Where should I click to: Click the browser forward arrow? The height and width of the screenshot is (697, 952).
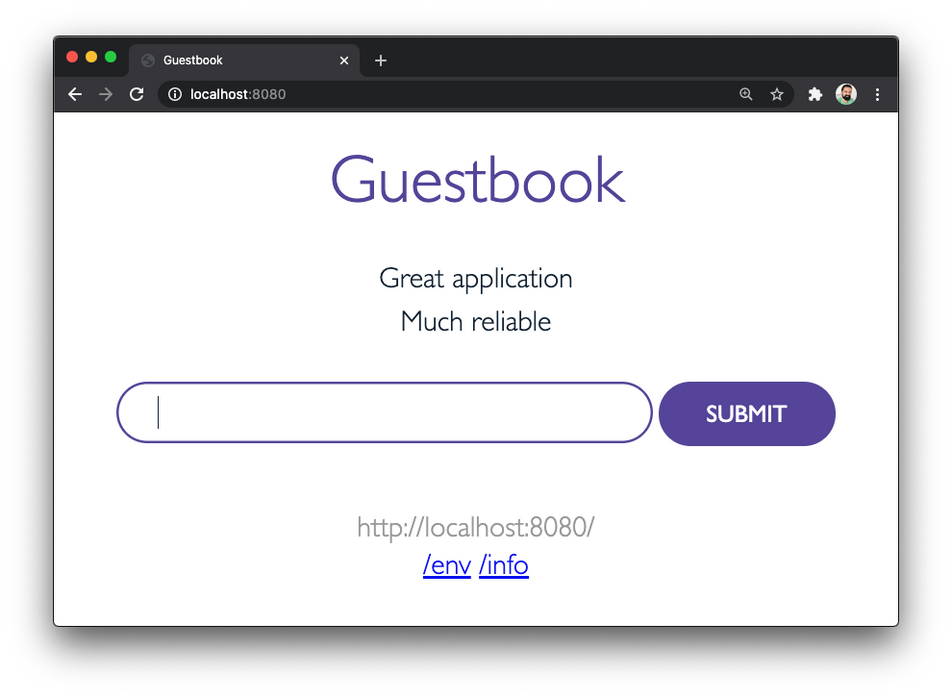(106, 94)
